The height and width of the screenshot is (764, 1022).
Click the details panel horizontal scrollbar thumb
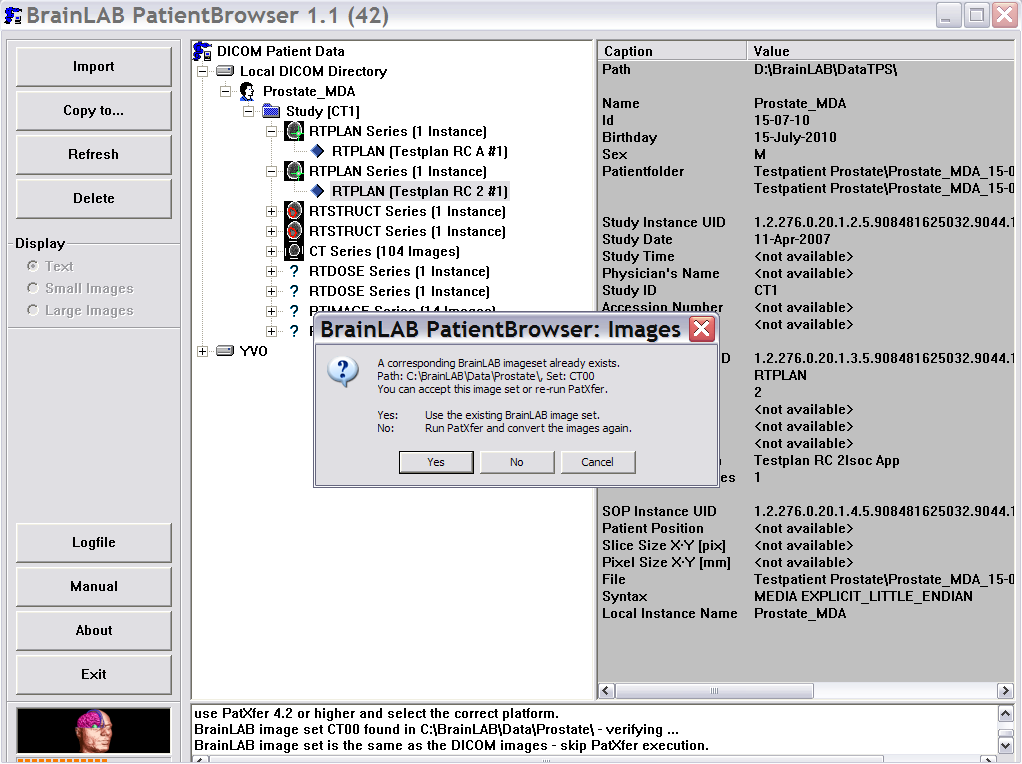[x=714, y=690]
